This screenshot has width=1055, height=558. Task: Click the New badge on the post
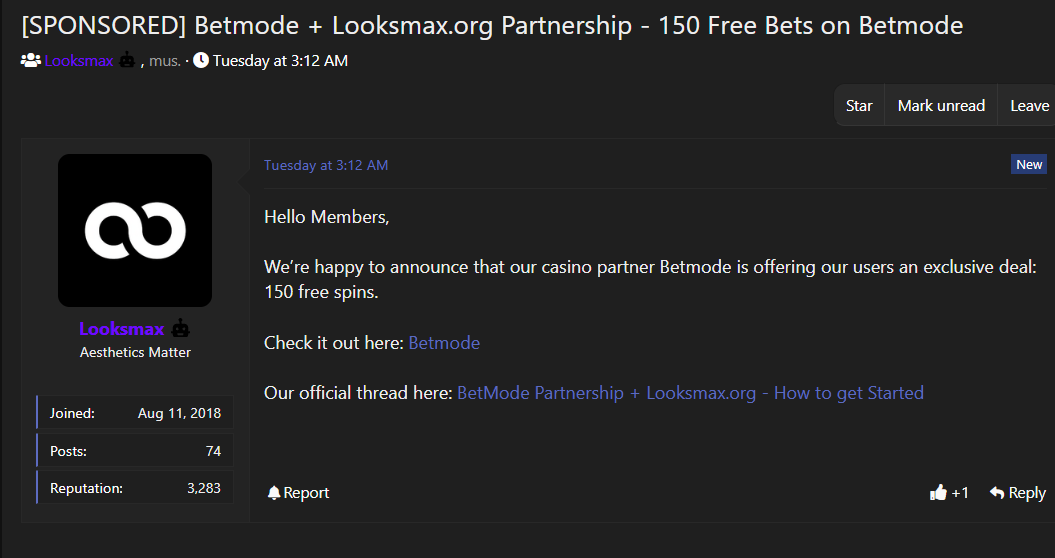(x=1029, y=165)
